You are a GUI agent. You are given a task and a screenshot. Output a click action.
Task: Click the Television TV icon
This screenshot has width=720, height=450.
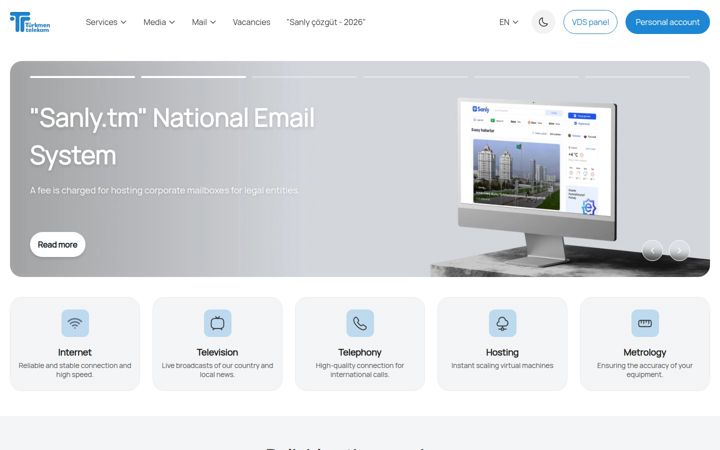217,323
